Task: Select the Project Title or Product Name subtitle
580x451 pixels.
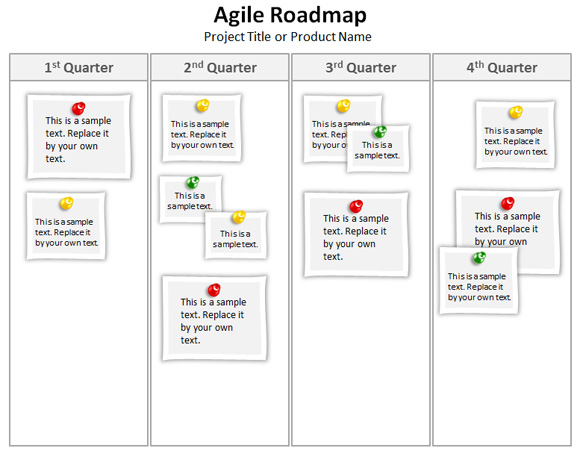Action: click(287, 37)
